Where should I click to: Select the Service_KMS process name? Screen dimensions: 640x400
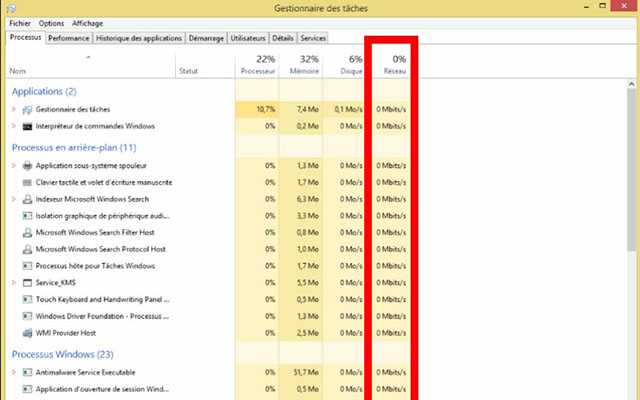tap(56, 283)
